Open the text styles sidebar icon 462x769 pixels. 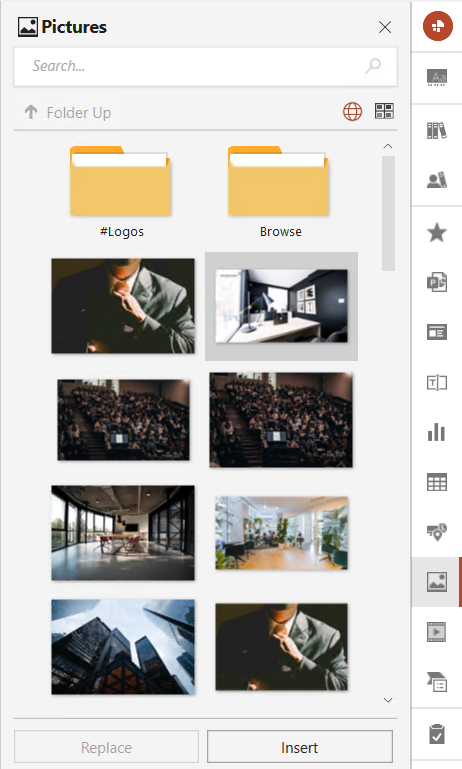(436, 77)
